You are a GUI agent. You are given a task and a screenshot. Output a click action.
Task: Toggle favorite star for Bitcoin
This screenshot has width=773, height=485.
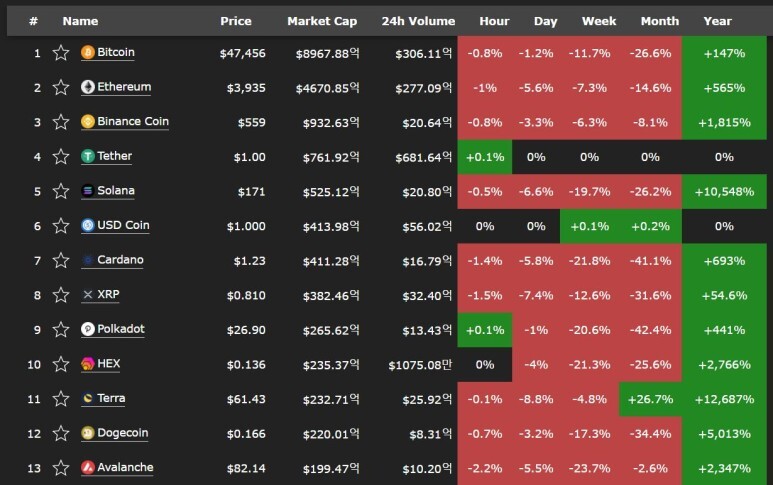[x=61, y=52]
